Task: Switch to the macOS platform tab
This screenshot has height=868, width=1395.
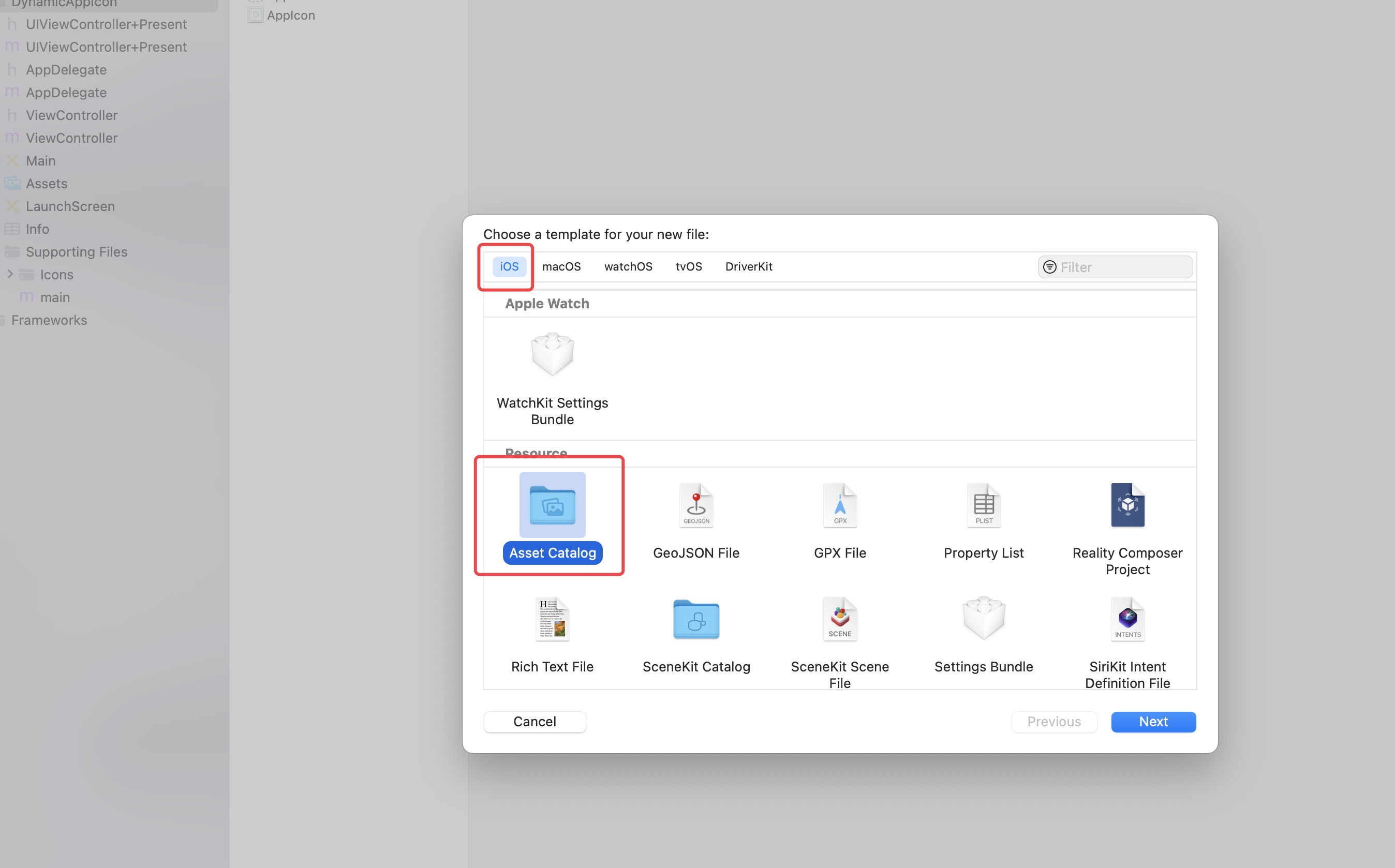Action: tap(561, 266)
